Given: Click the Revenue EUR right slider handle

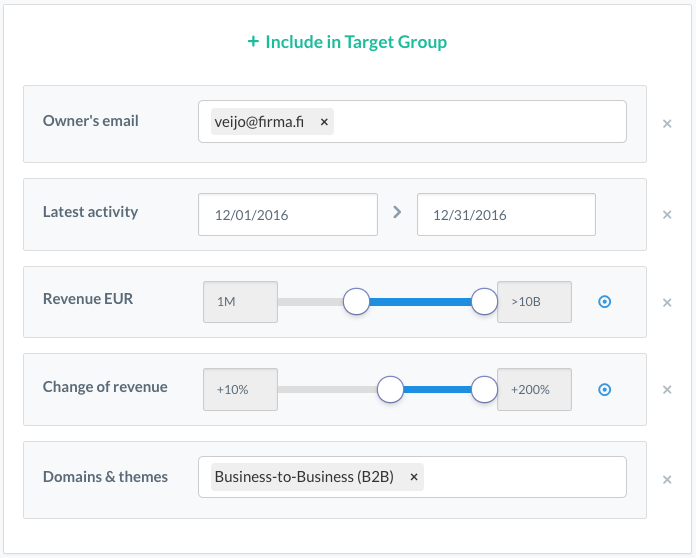Looking at the screenshot, I should (x=484, y=301).
